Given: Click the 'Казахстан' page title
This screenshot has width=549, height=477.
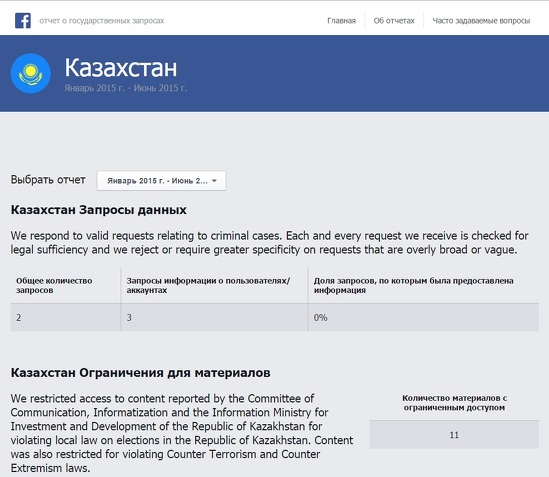Looking at the screenshot, I should point(121,68).
